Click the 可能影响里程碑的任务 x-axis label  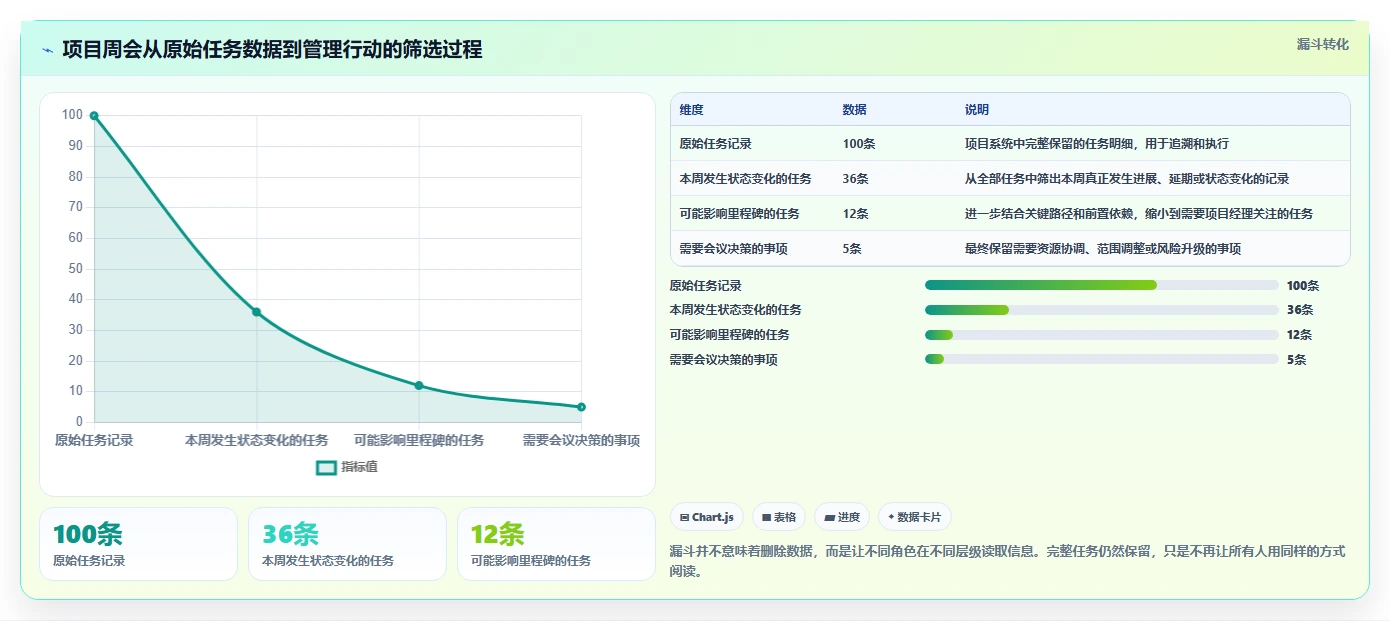[419, 440]
